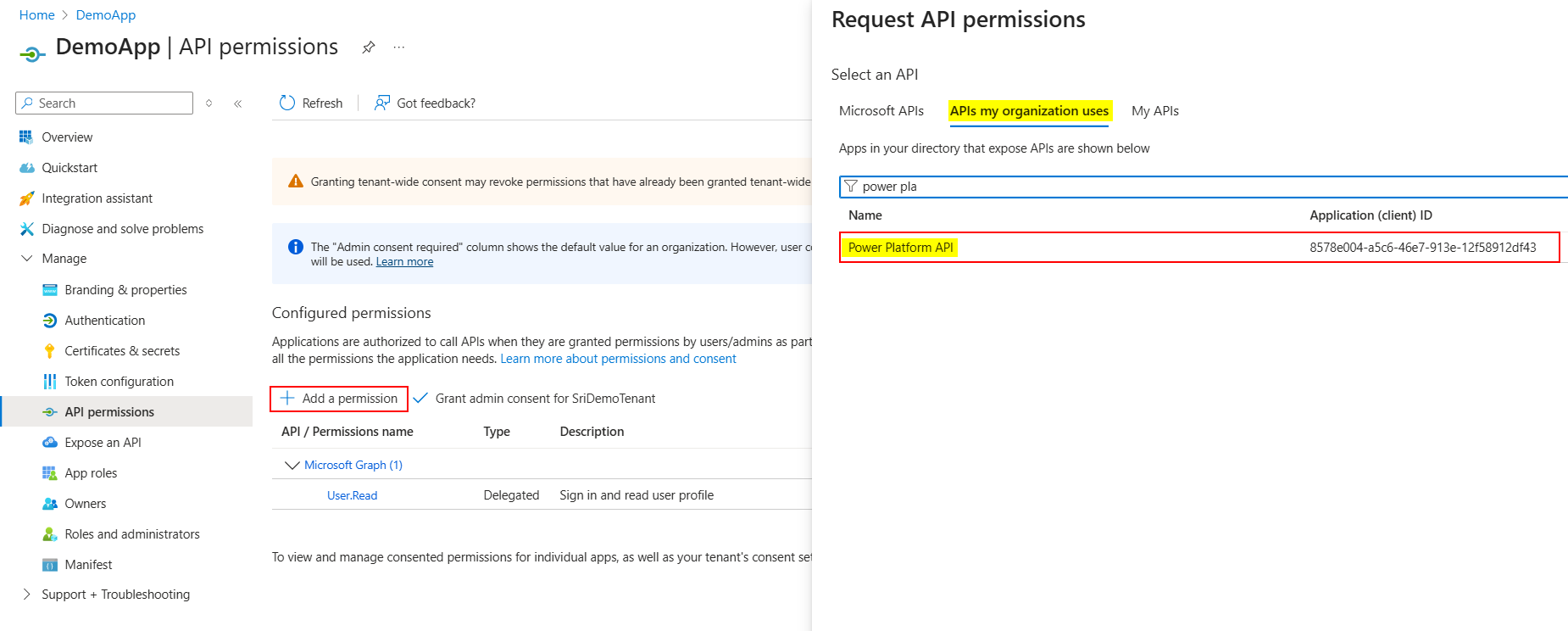Screen dimensions: 1568x631
Task: Click the Delegated type cell for User.Read
Action: pos(511,495)
